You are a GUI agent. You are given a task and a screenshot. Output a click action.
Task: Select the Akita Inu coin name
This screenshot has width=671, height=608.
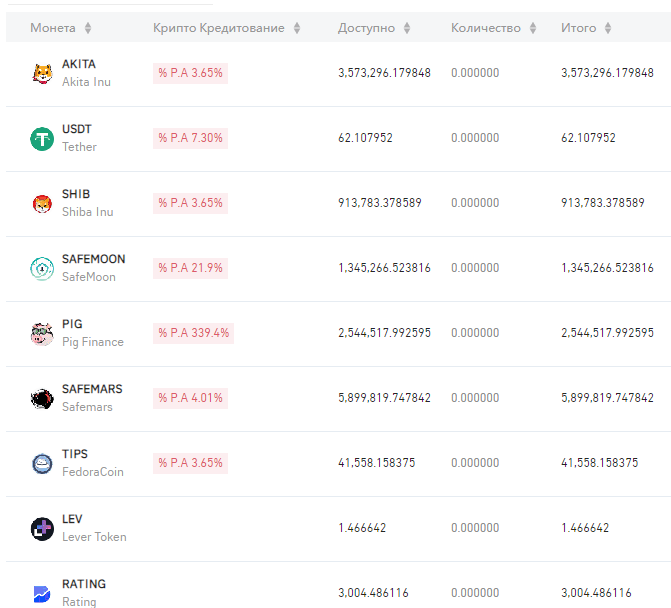click(x=86, y=82)
